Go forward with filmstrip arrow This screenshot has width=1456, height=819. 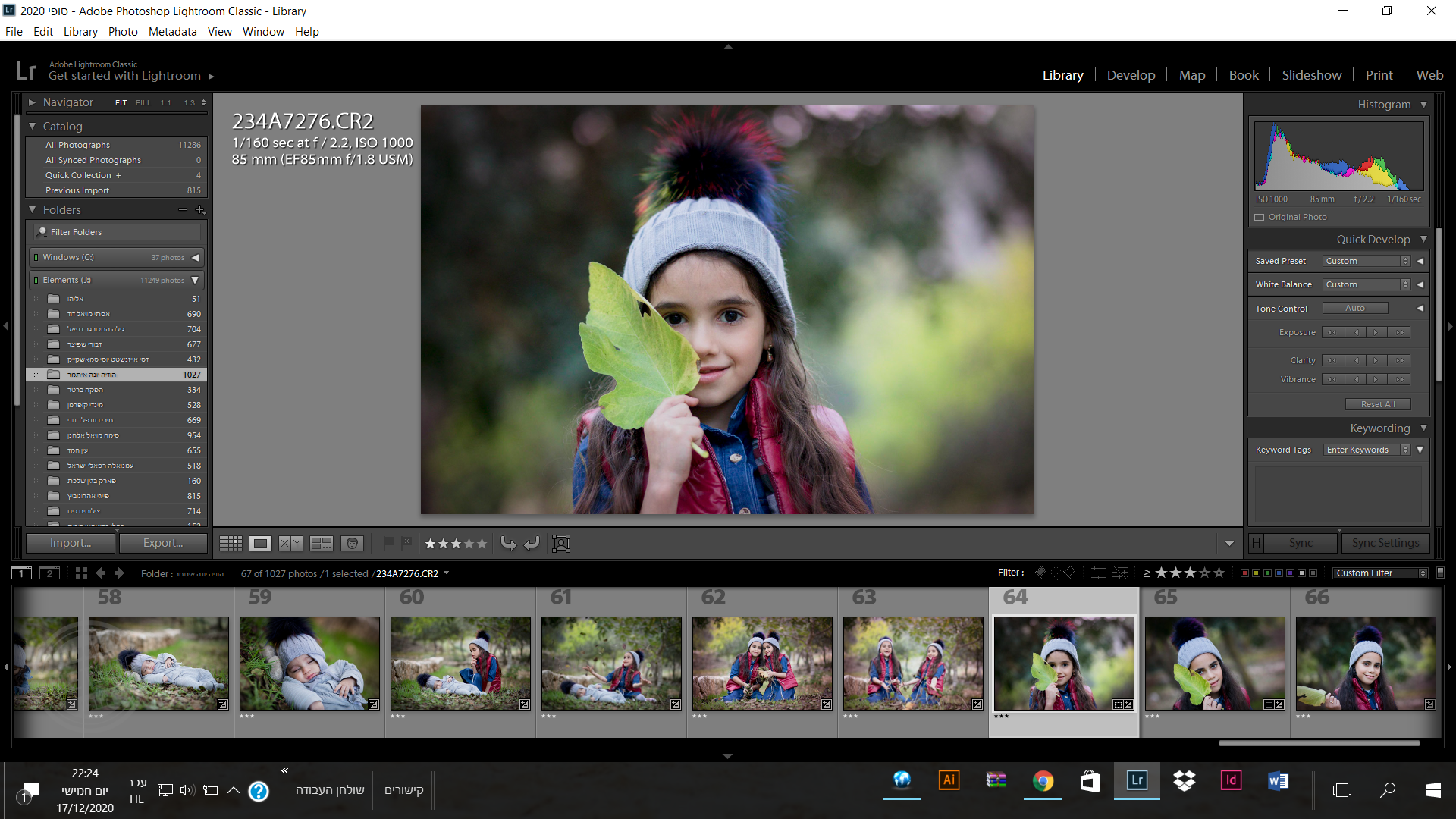point(119,573)
